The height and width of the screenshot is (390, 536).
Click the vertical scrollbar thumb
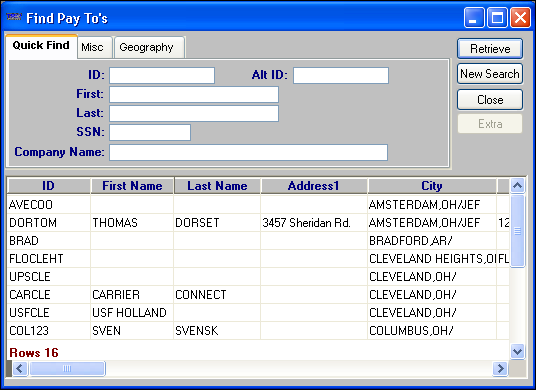point(517,231)
